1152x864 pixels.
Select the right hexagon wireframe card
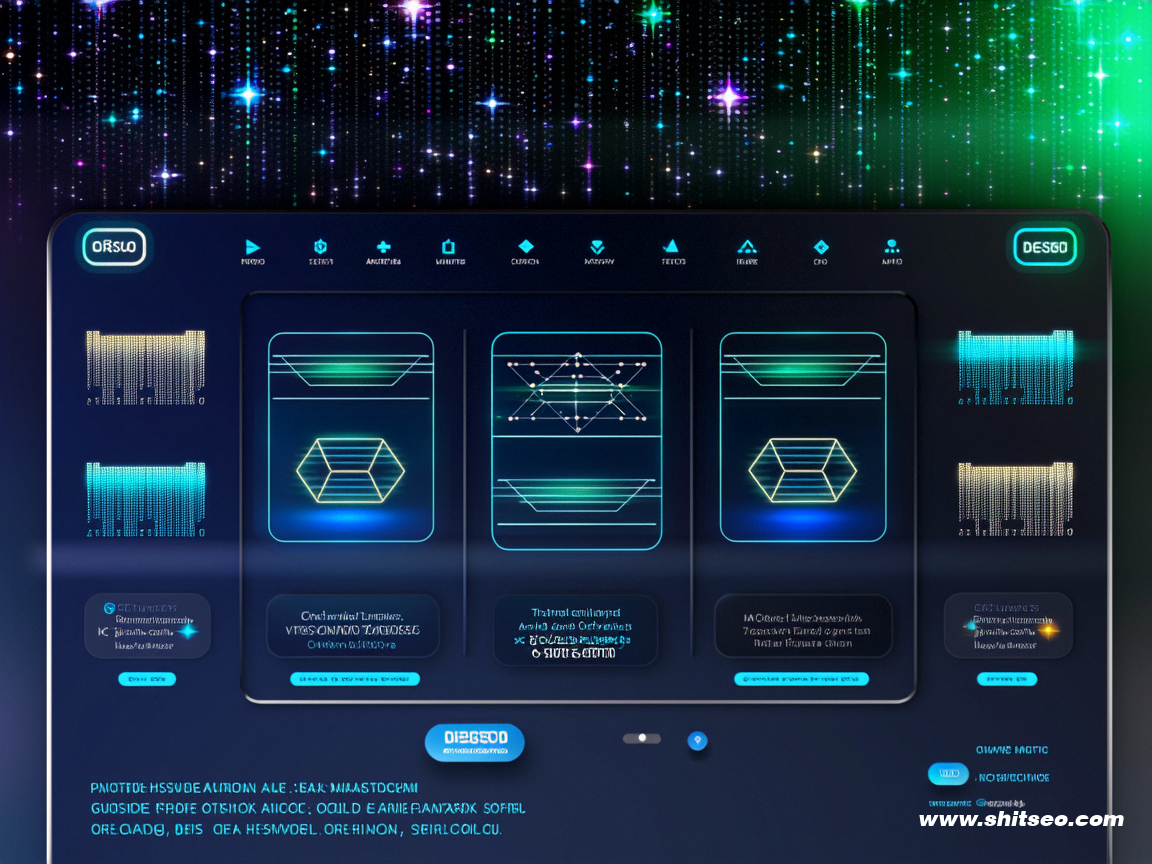[x=803, y=437]
